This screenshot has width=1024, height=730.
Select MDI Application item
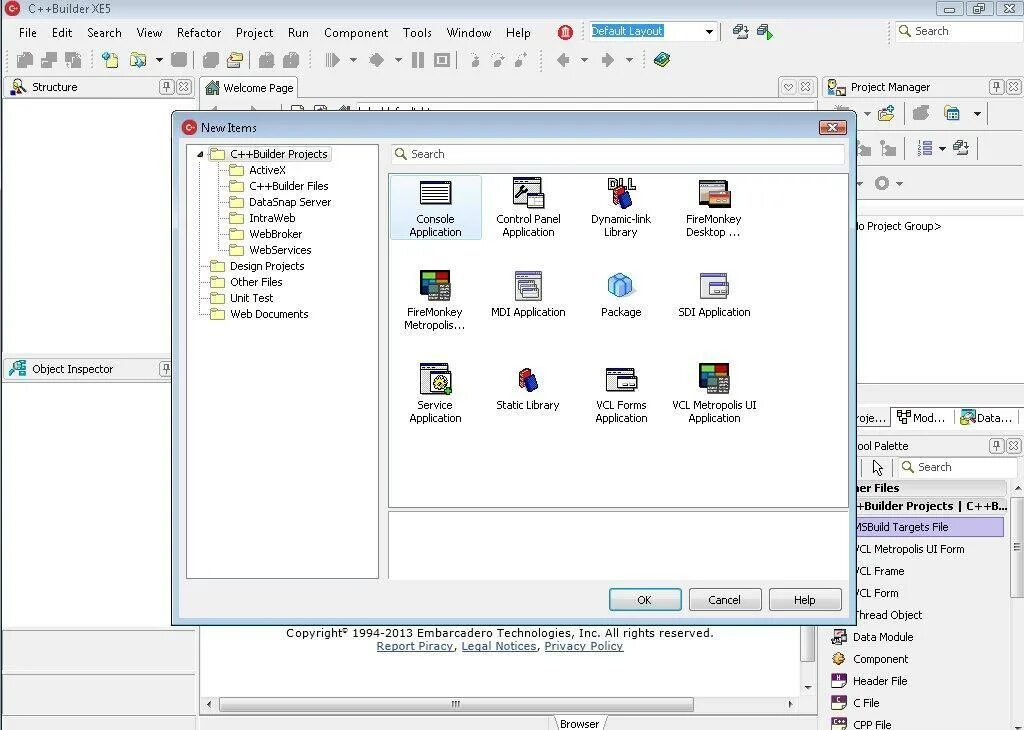tap(528, 294)
